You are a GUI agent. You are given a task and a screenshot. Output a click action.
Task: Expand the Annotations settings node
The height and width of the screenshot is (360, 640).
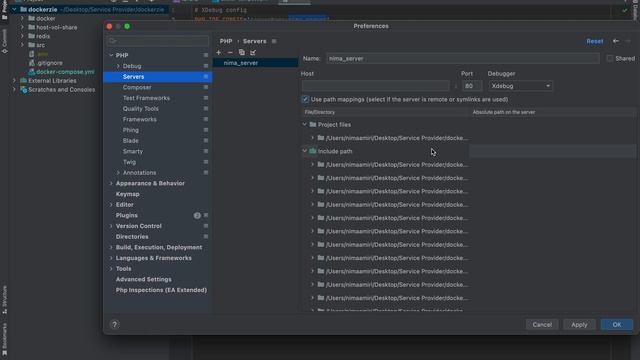click(x=118, y=173)
